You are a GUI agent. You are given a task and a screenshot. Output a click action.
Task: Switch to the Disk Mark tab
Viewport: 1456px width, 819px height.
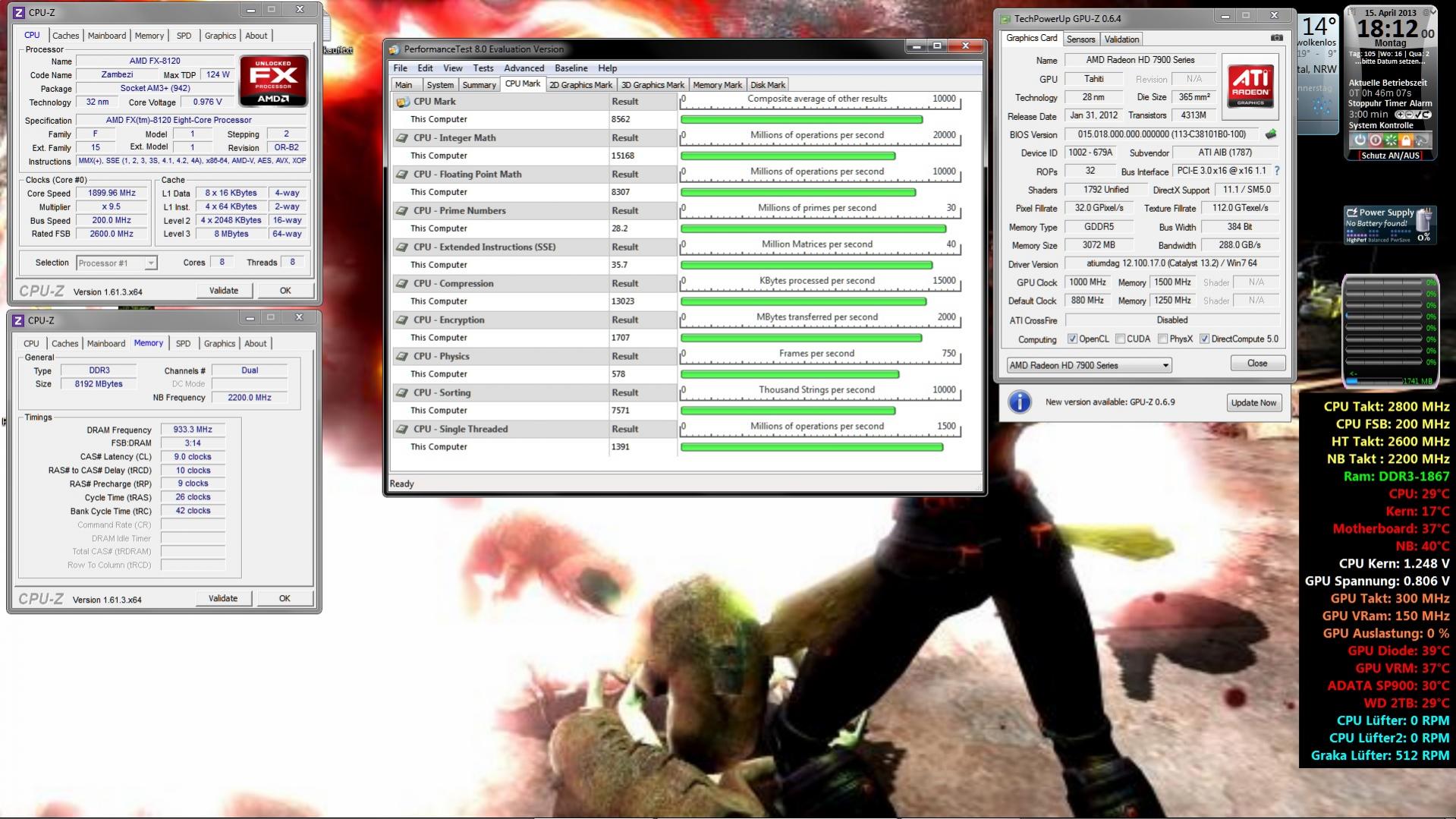(x=768, y=85)
